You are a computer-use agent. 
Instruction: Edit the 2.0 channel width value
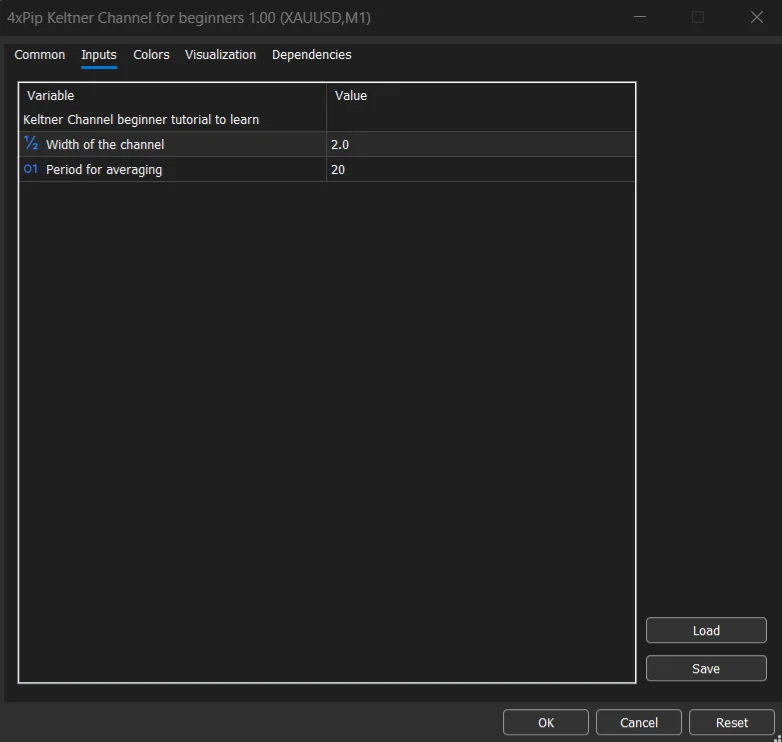point(481,145)
